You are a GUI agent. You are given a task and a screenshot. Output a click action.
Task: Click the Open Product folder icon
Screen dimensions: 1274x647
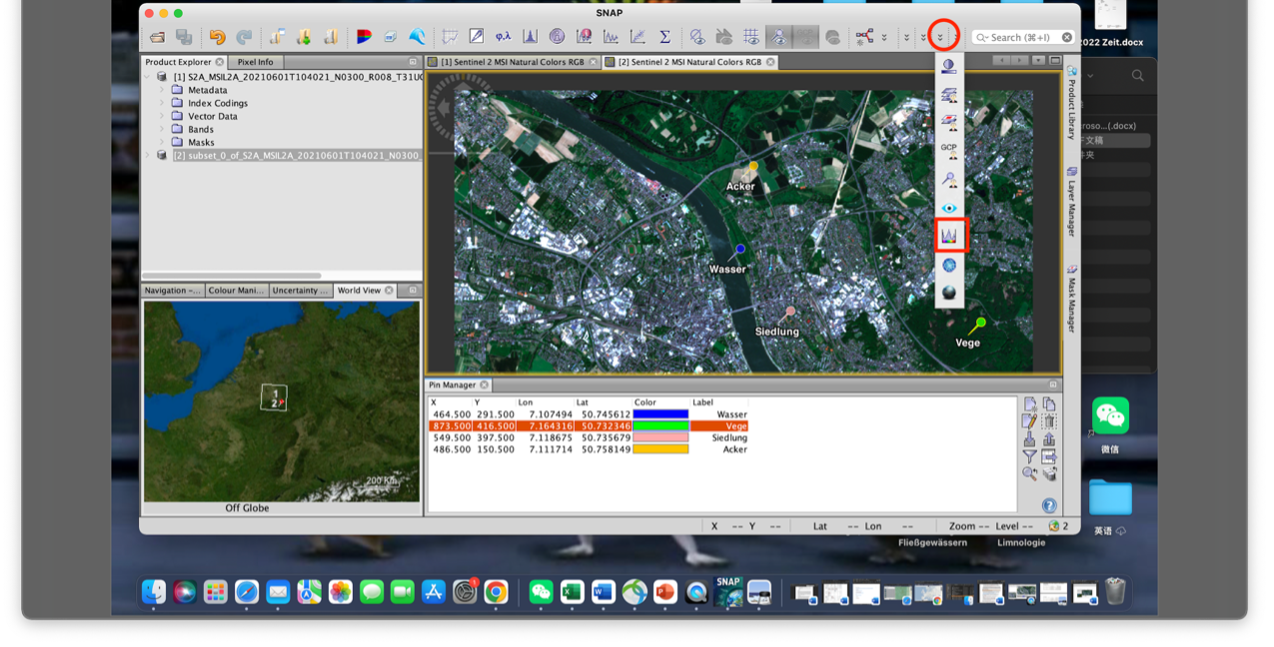coord(158,37)
